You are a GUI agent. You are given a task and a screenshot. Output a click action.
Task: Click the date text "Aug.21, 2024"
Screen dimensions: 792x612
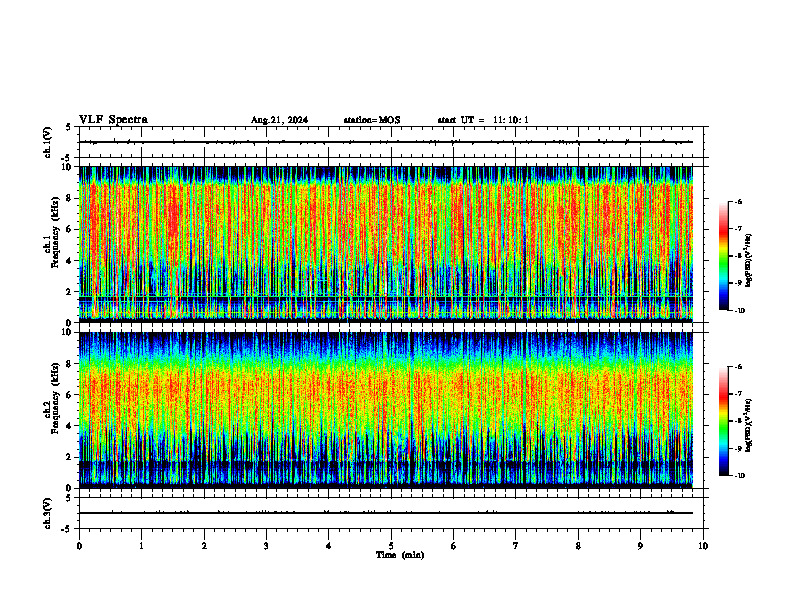(279, 120)
